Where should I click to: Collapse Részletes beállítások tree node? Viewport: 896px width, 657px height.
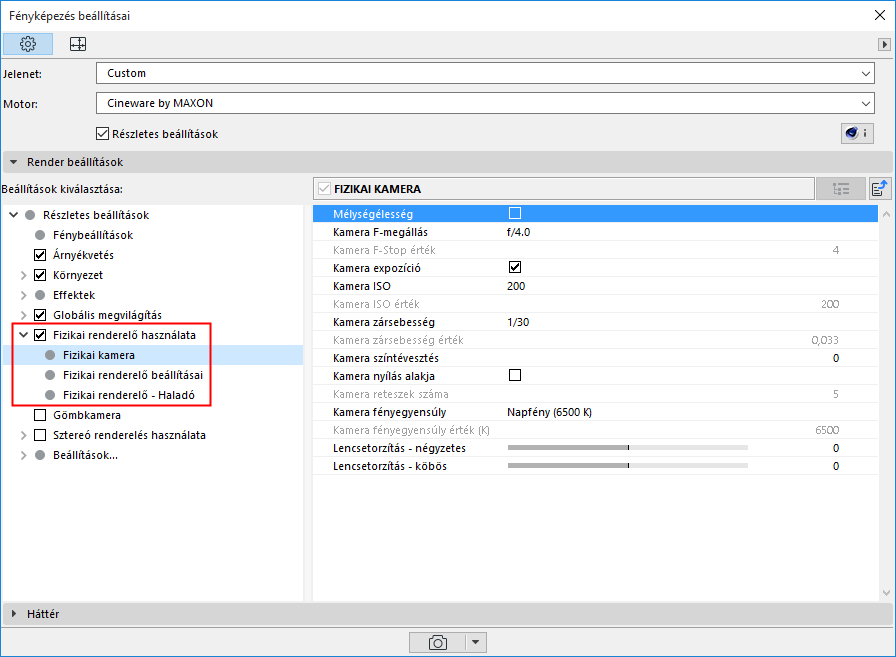pos(14,215)
